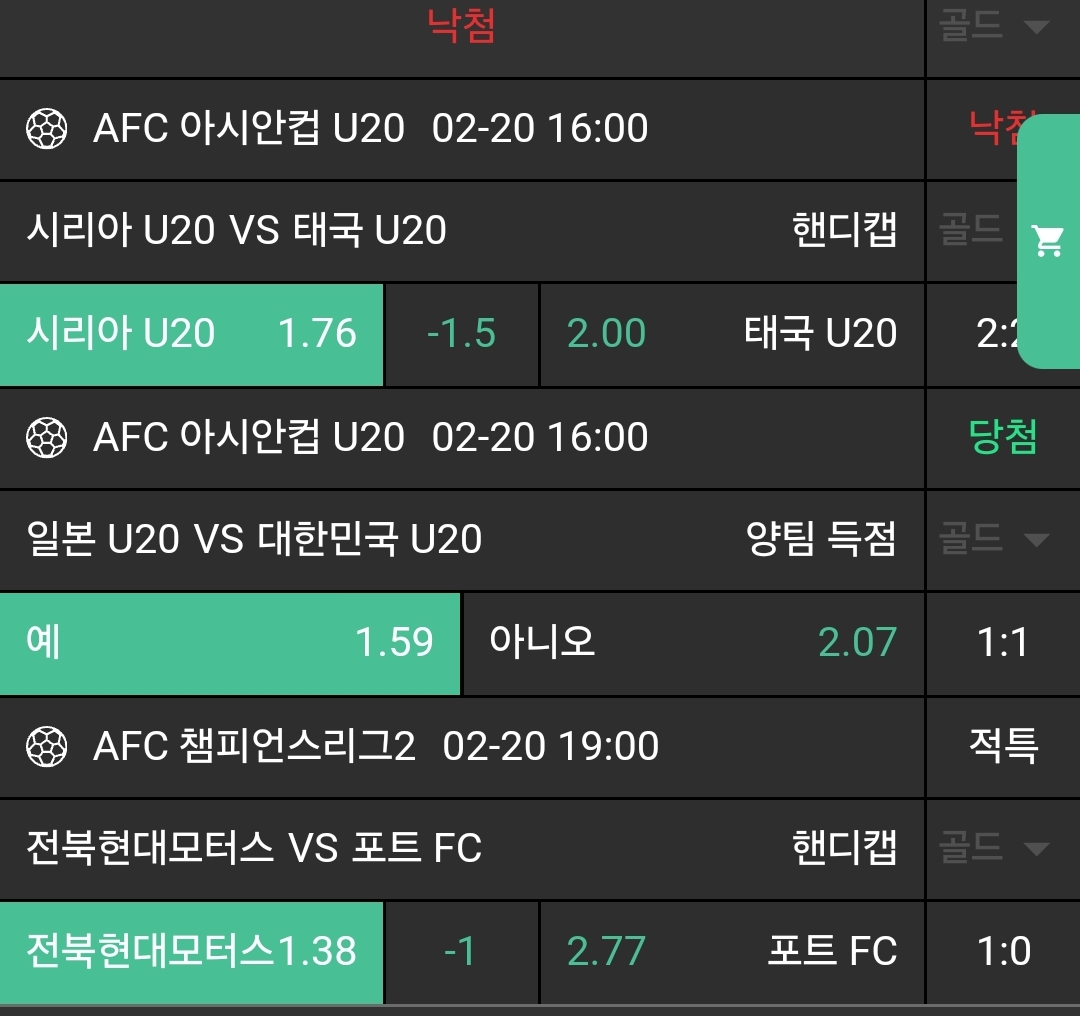Select the 시리아 U20 1.76 bet option

[x=191, y=334]
